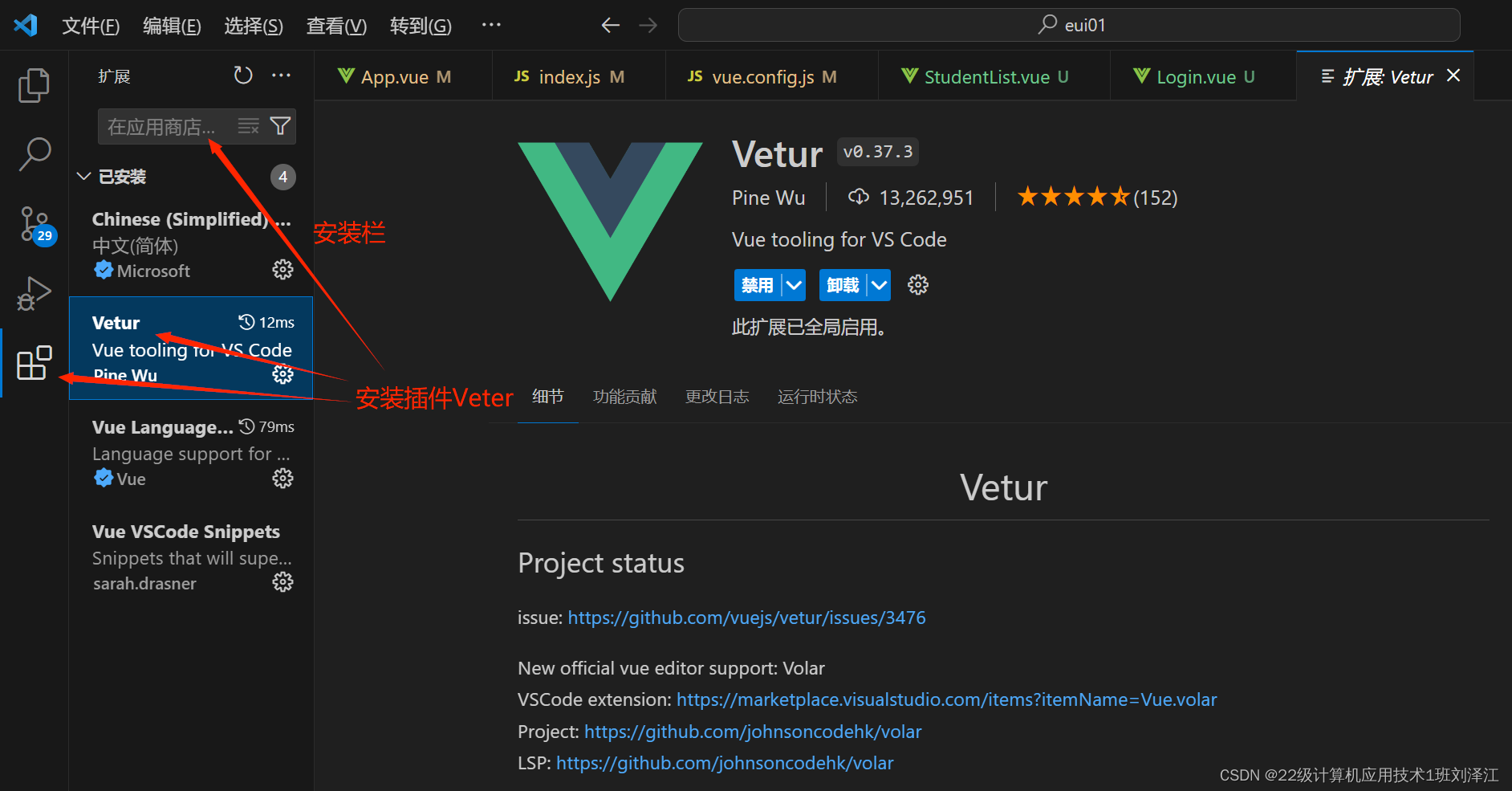
Task: Expand the 卸载 button dropdown arrow
Action: [878, 284]
